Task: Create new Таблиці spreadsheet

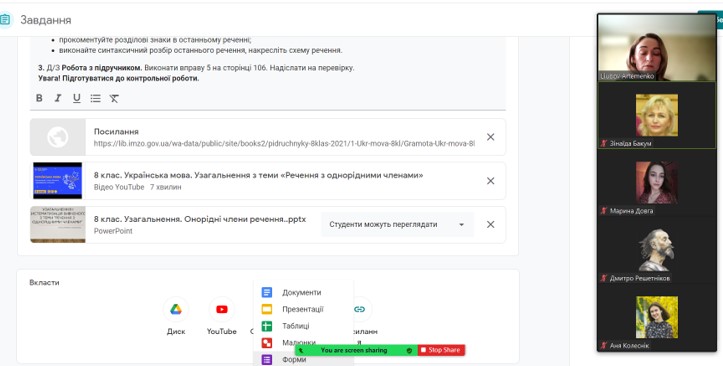Action: [303, 325]
